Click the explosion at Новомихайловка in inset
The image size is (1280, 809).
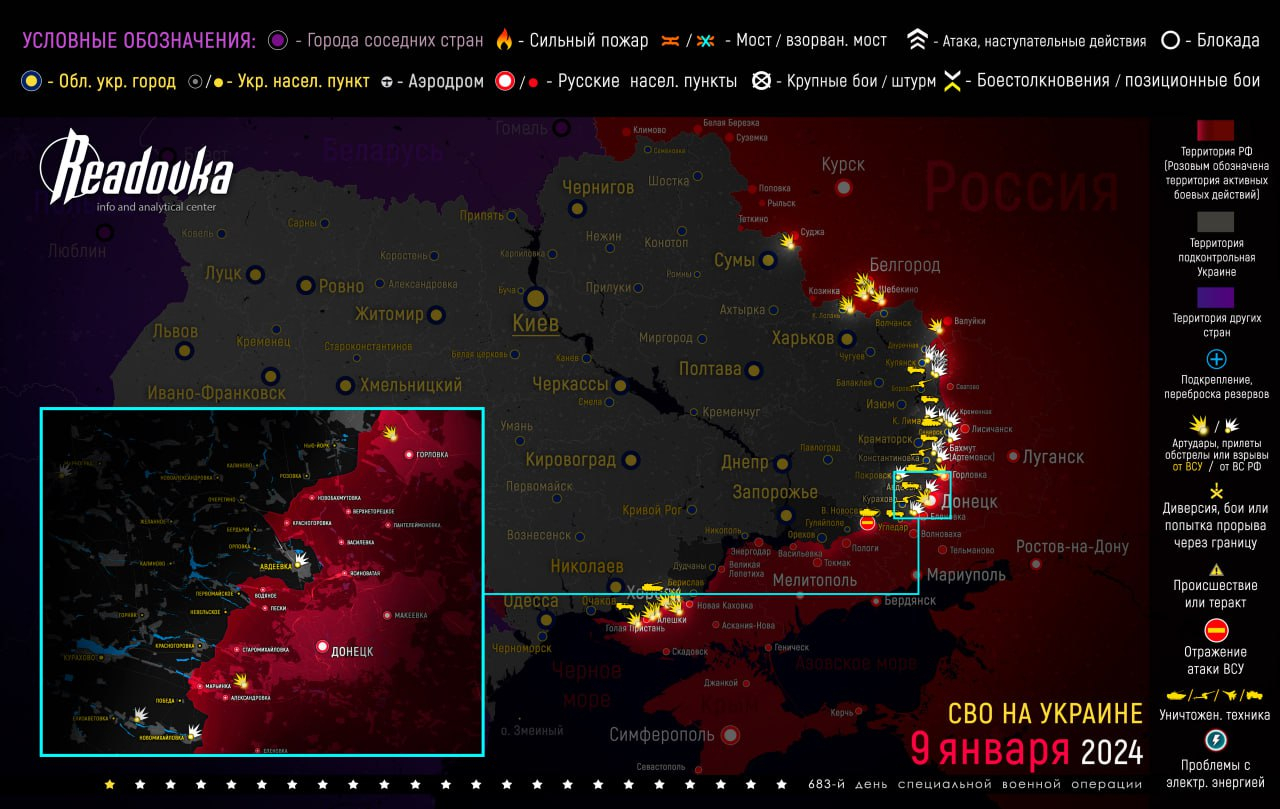[x=194, y=732]
